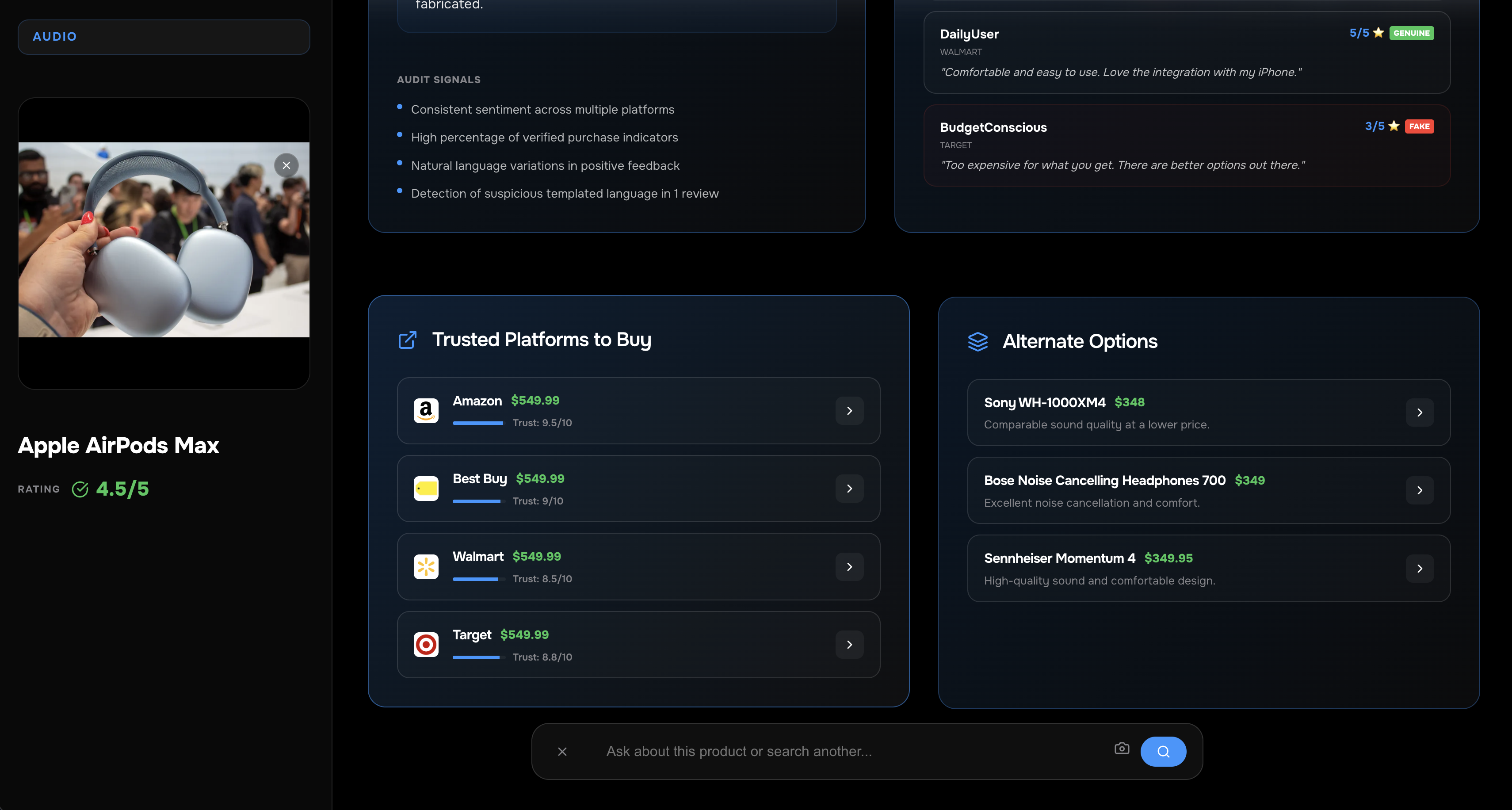Click the Walmart logo icon

click(x=426, y=566)
